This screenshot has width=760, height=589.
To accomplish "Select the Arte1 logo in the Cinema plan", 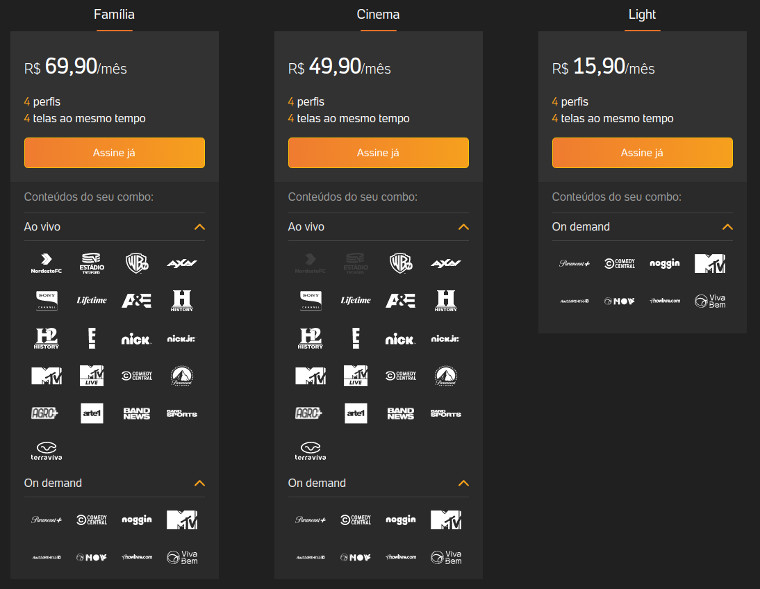I will (x=356, y=413).
